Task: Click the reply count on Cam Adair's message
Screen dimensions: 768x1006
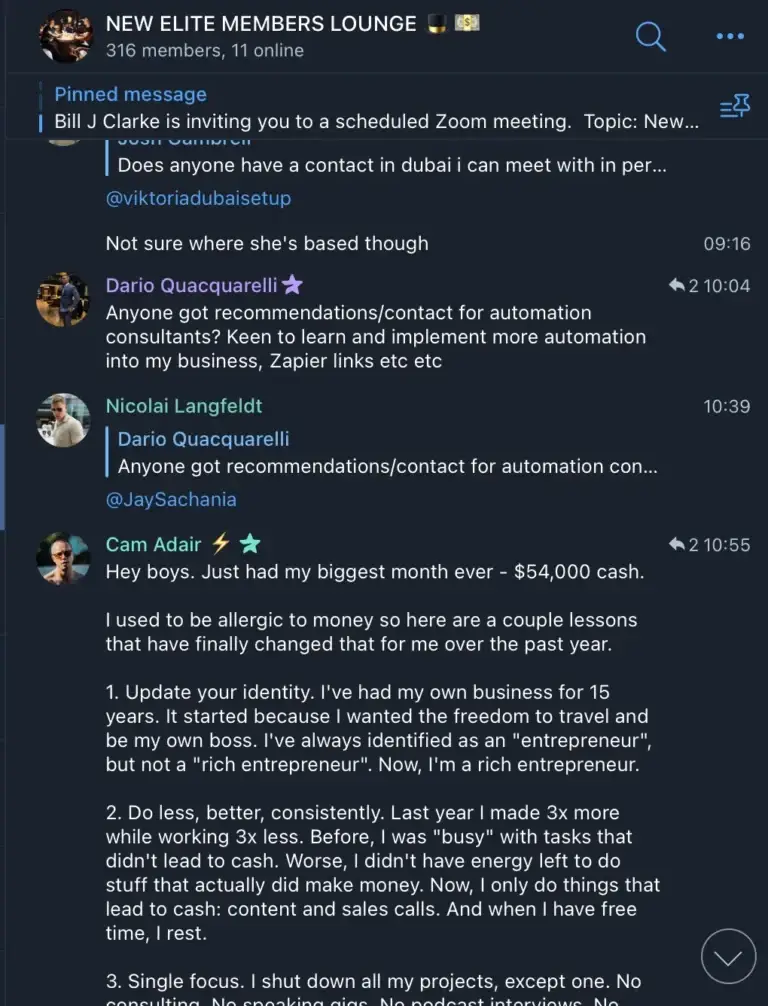Action: click(x=685, y=545)
